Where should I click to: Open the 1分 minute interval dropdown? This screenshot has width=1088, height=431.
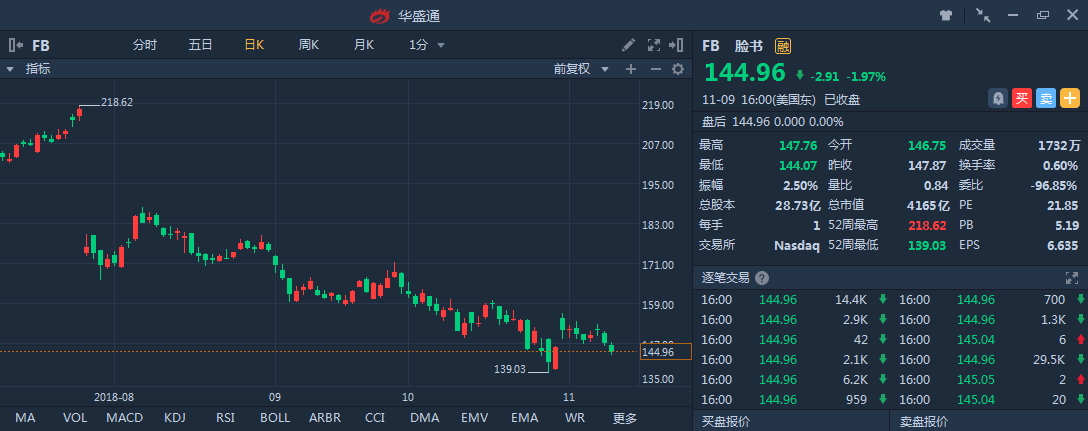426,45
